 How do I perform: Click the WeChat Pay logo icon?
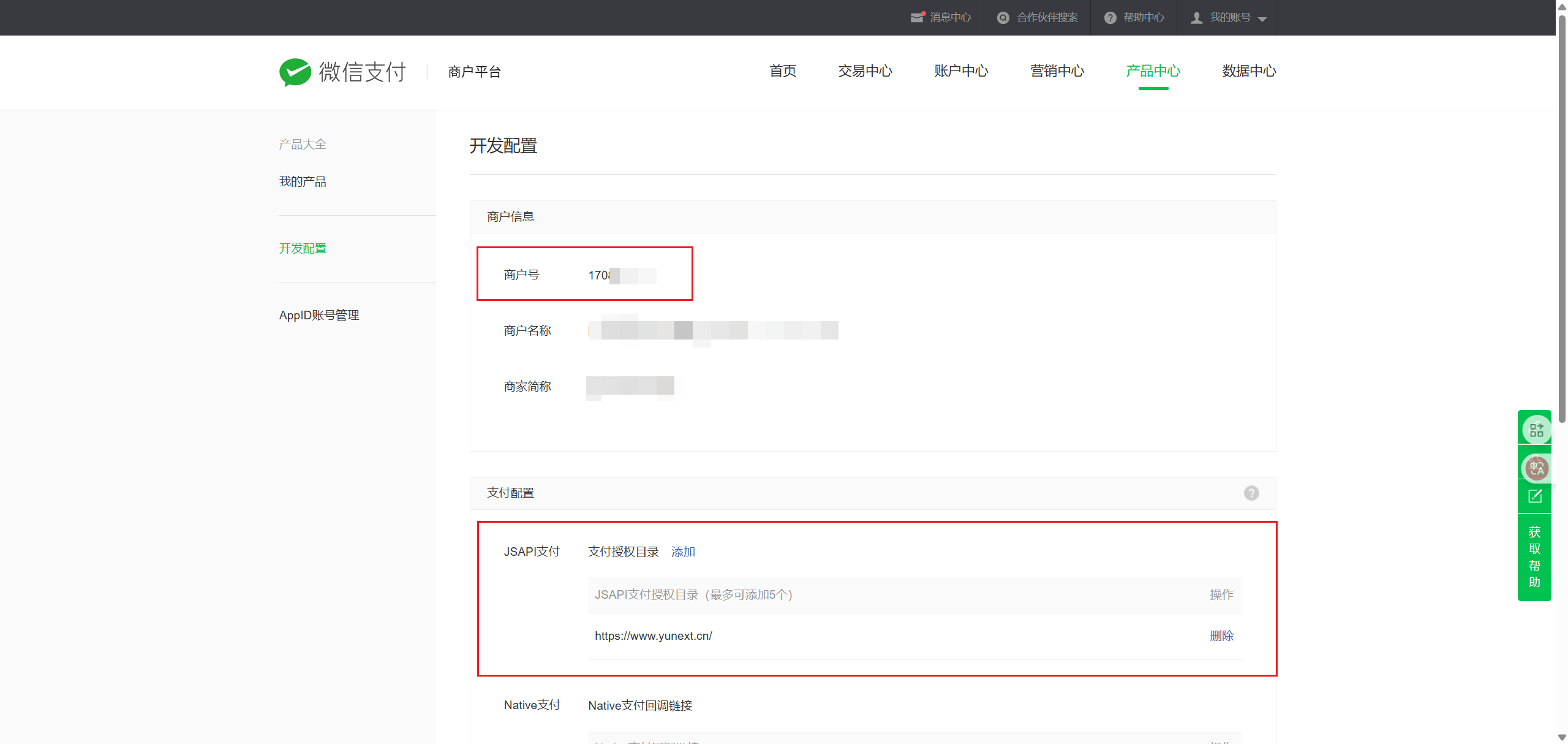(295, 72)
